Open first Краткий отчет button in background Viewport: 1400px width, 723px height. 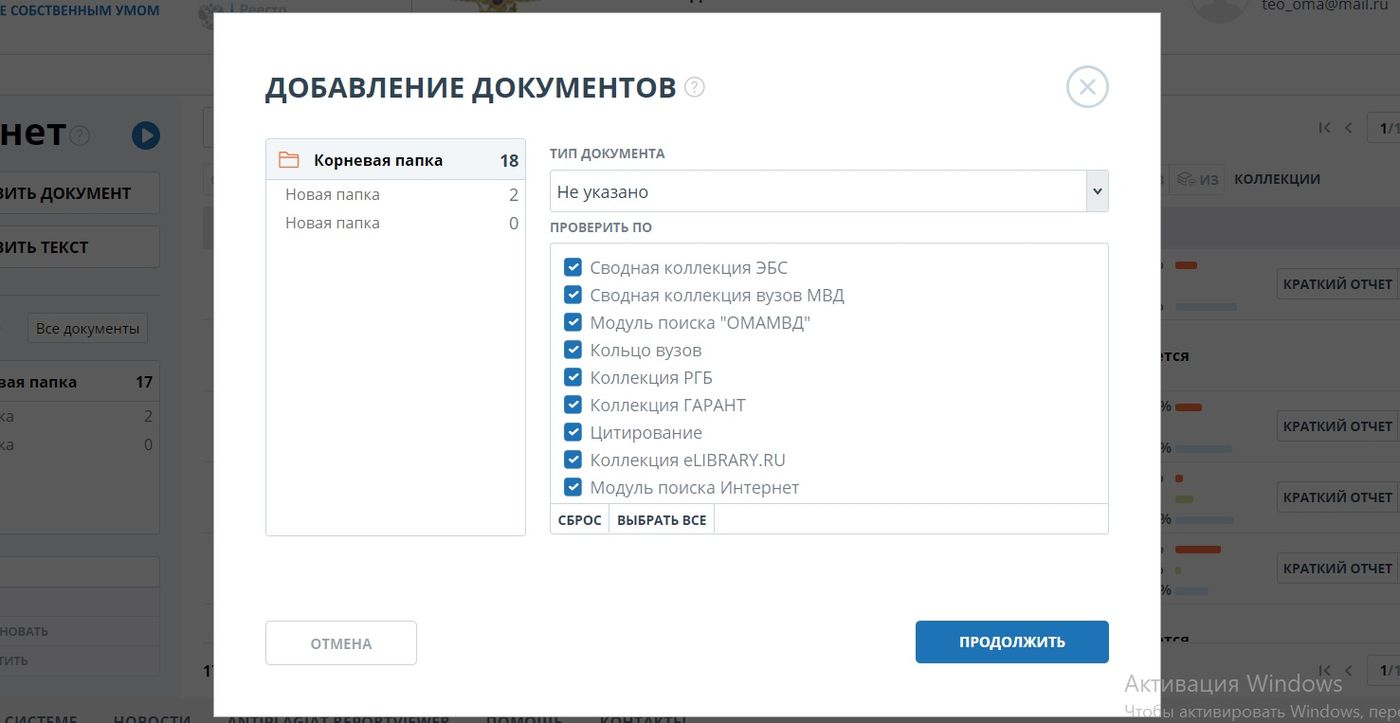(1338, 284)
